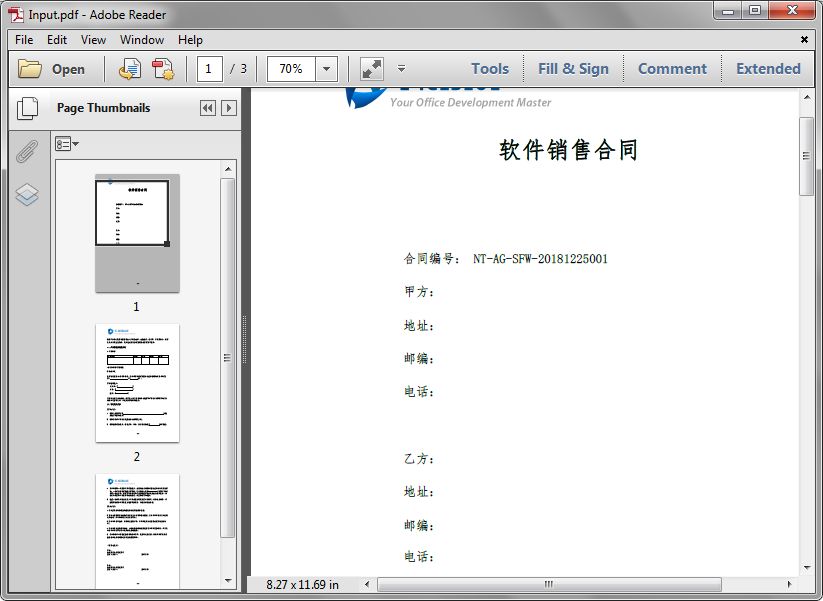The image size is (823, 601).
Task: Click the fit-to-window zoom icon
Action: click(371, 68)
